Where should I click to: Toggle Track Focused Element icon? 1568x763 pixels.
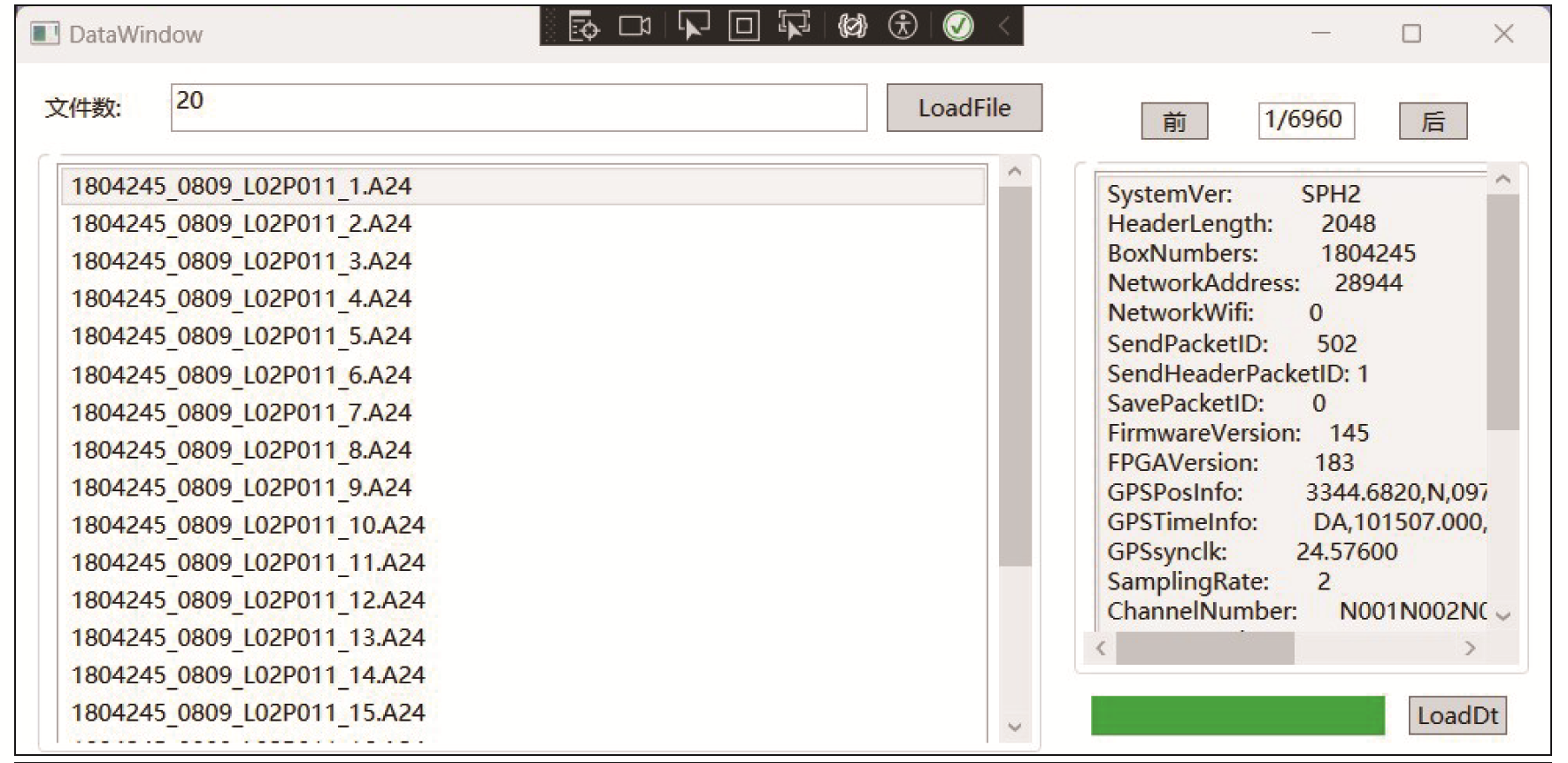pos(794,26)
